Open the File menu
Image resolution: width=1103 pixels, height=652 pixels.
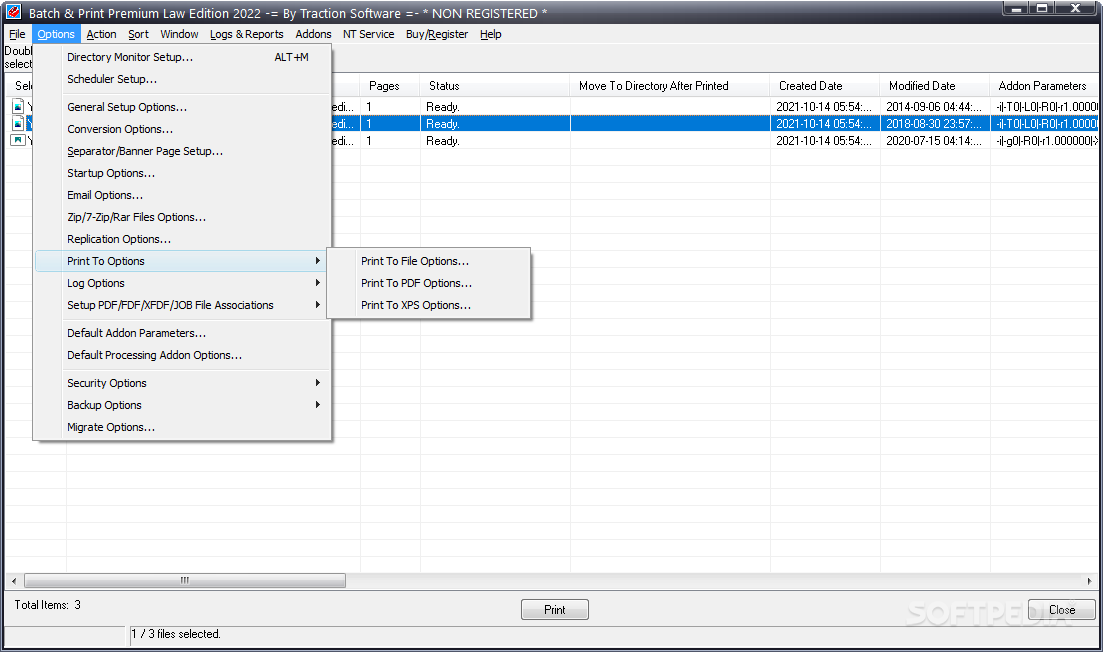point(17,34)
